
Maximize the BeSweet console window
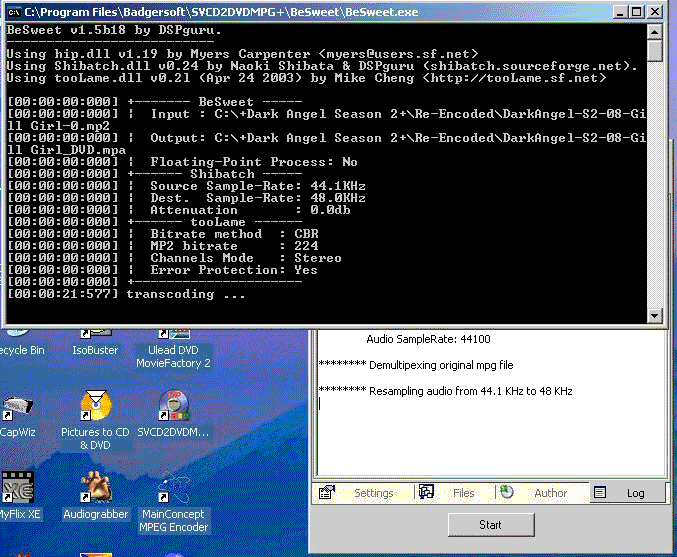(x=636, y=12)
